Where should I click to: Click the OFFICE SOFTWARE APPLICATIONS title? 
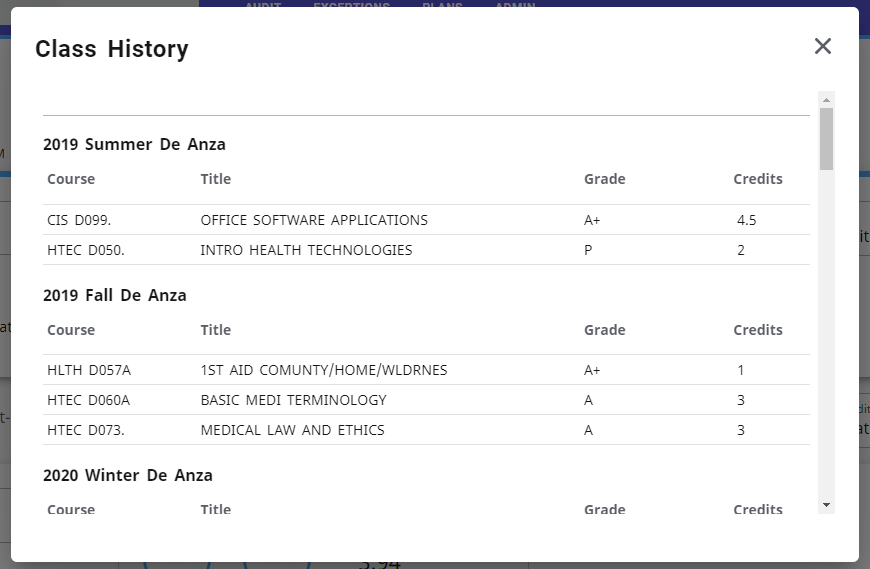[x=314, y=220]
